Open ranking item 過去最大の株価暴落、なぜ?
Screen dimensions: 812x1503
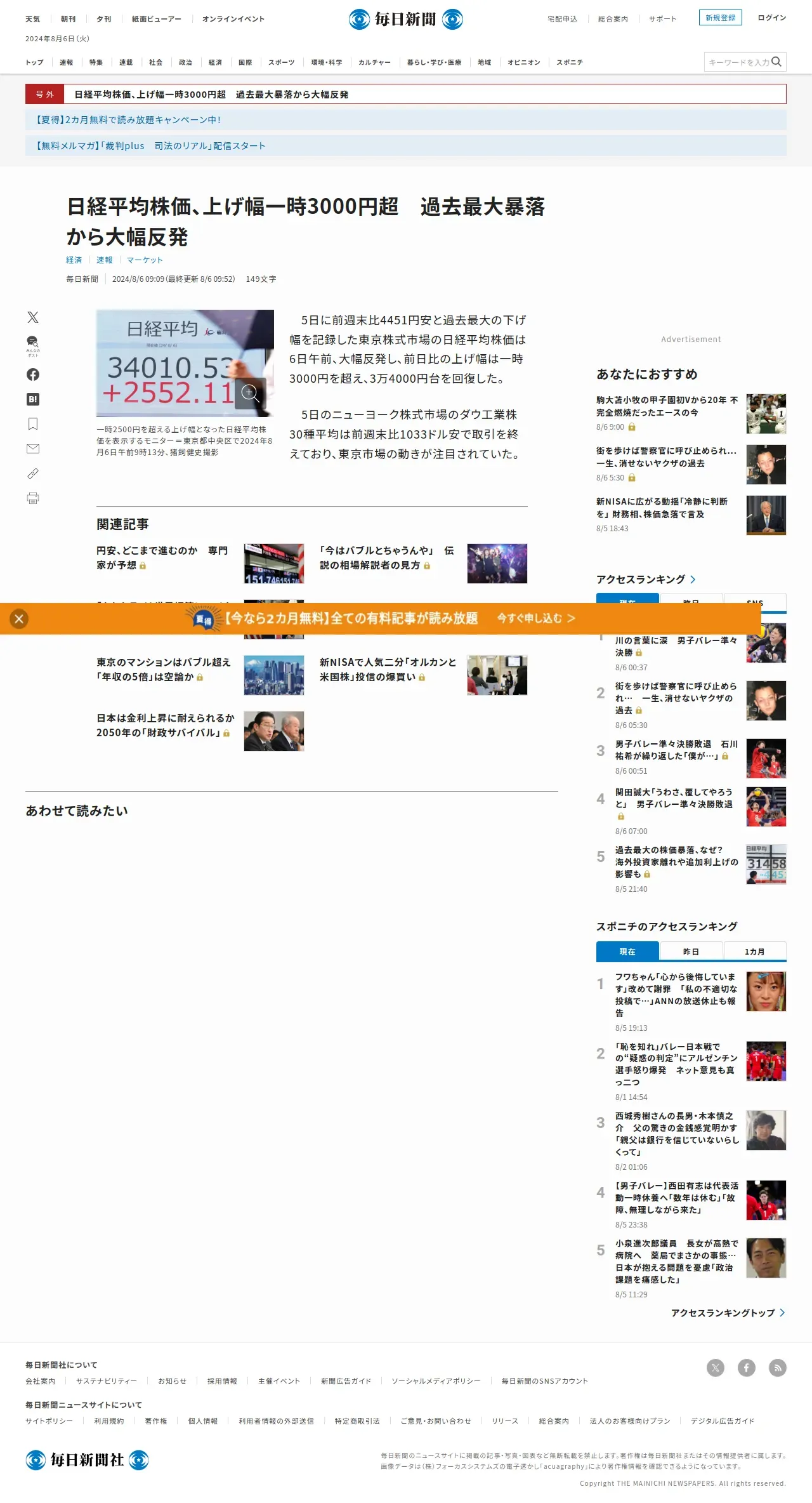[677, 862]
